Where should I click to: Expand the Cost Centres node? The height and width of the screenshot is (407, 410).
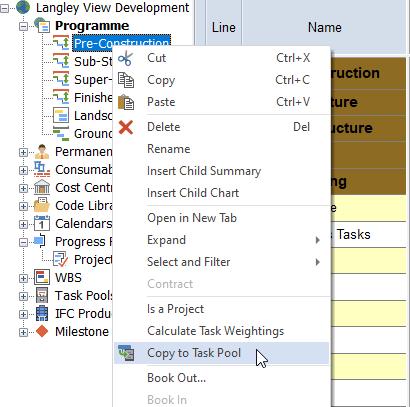coord(23,188)
